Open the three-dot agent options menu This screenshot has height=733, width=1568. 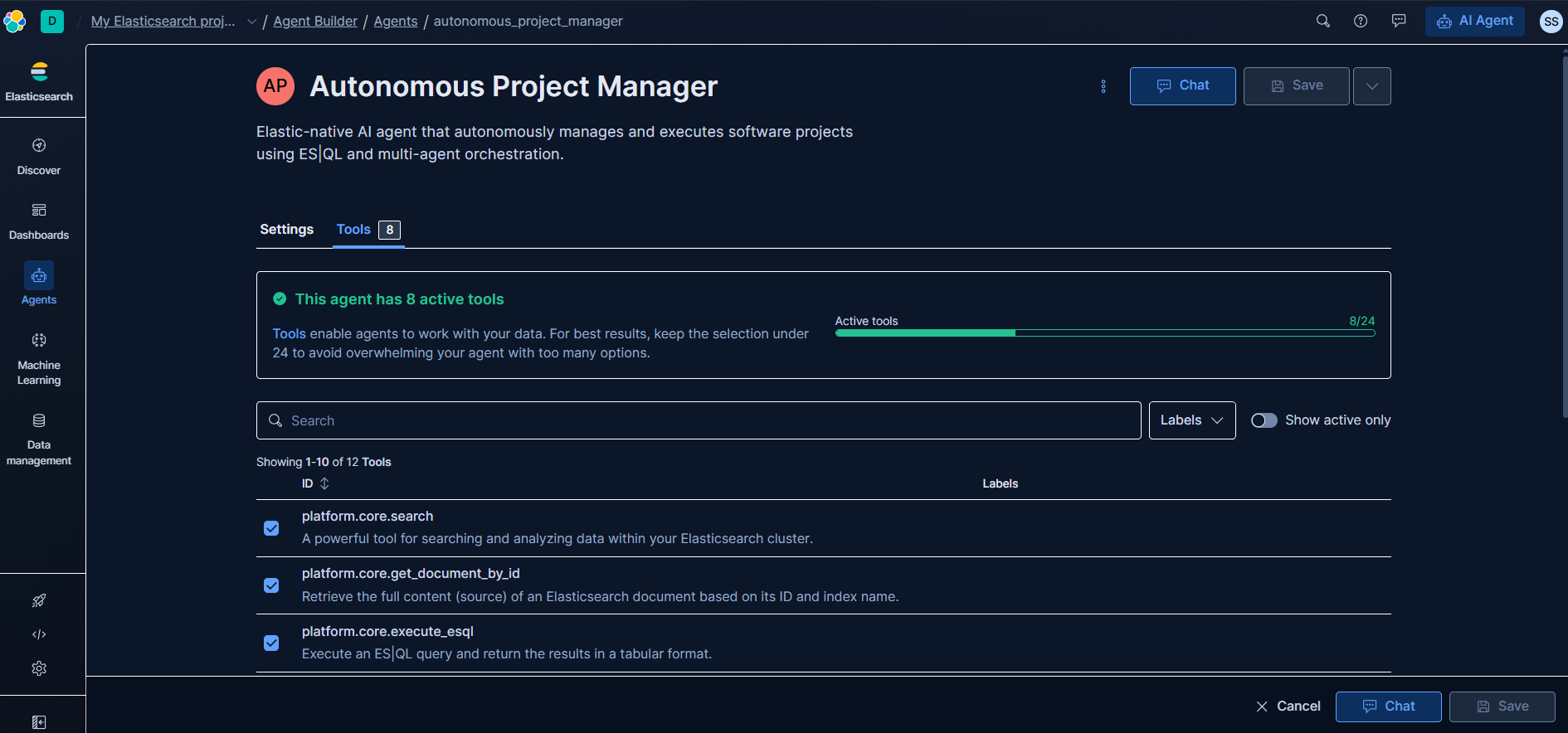tap(1103, 86)
